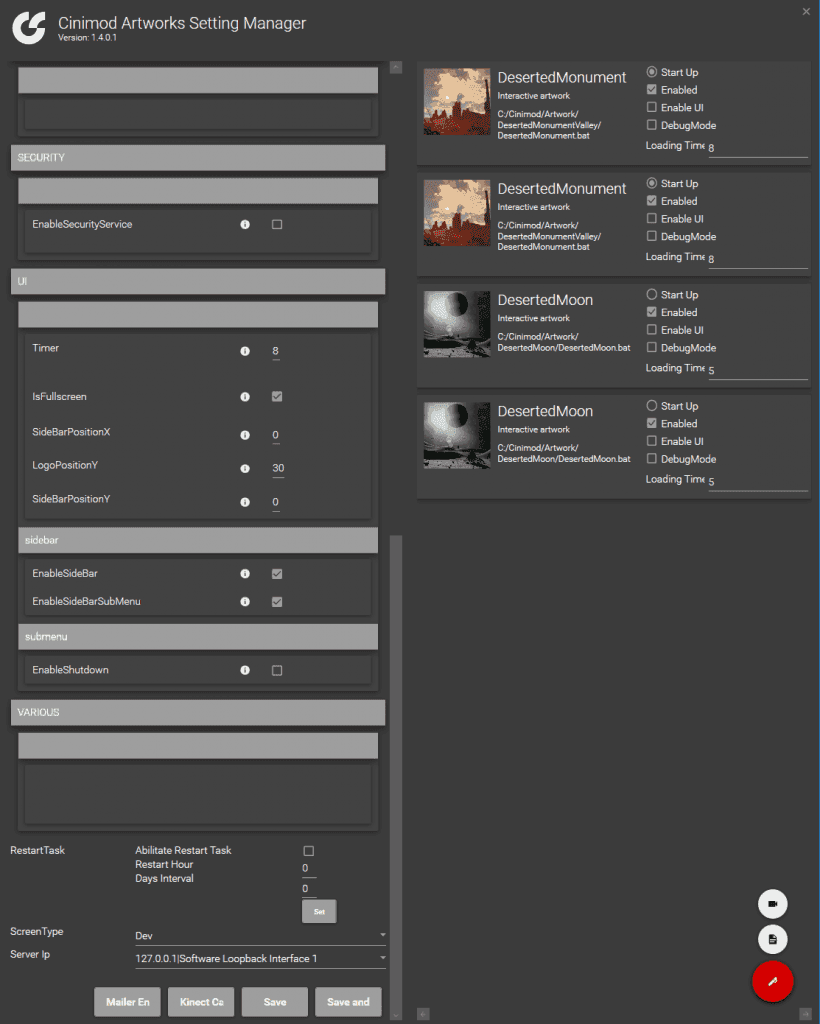
Task: Click the round video camera button
Action: click(x=772, y=904)
